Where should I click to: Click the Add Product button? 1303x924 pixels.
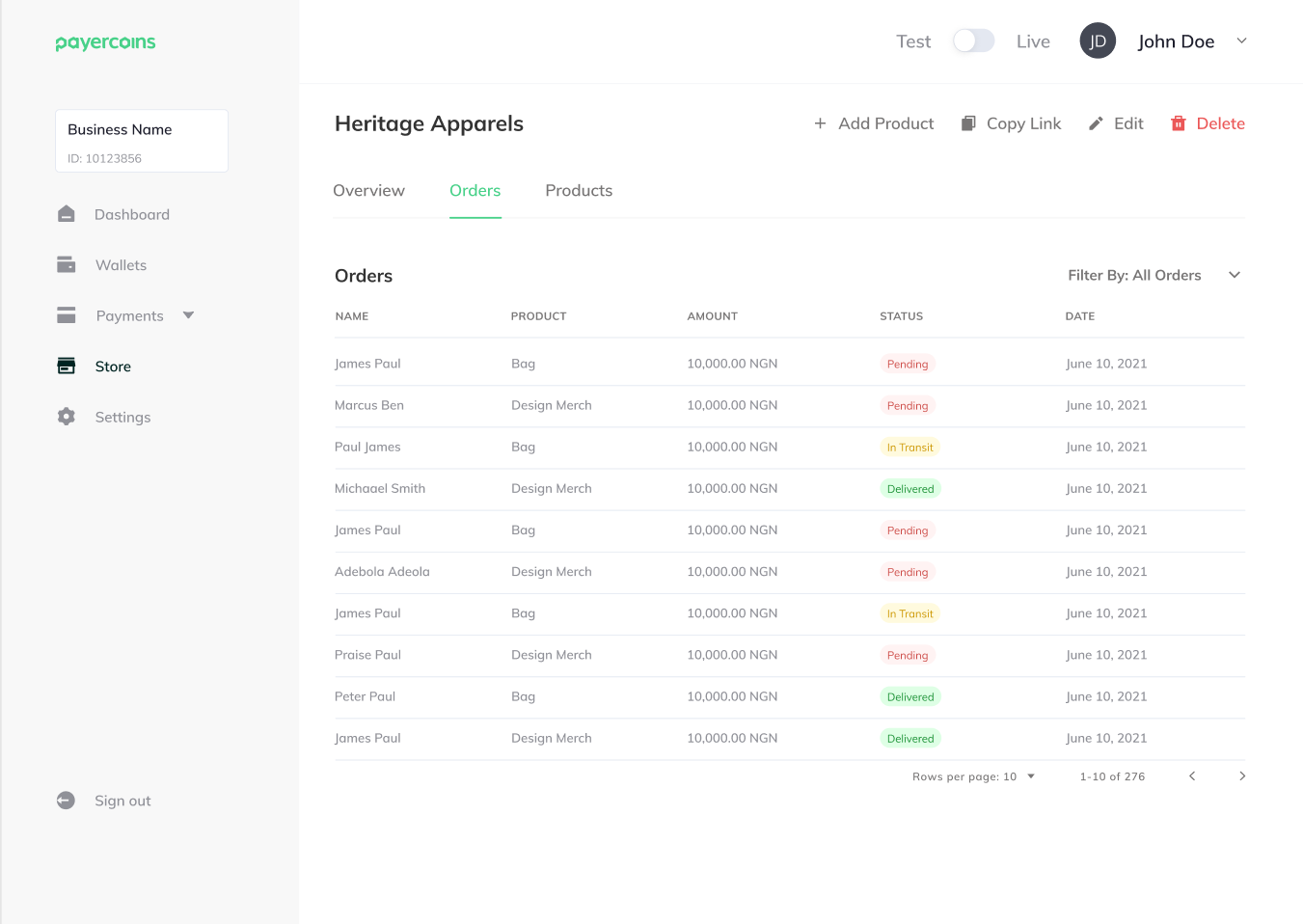872,123
